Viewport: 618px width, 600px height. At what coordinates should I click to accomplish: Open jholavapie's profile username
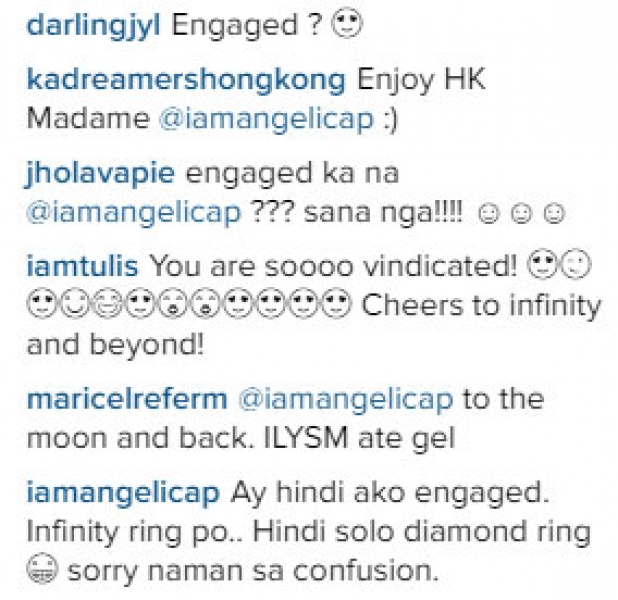(x=100, y=174)
